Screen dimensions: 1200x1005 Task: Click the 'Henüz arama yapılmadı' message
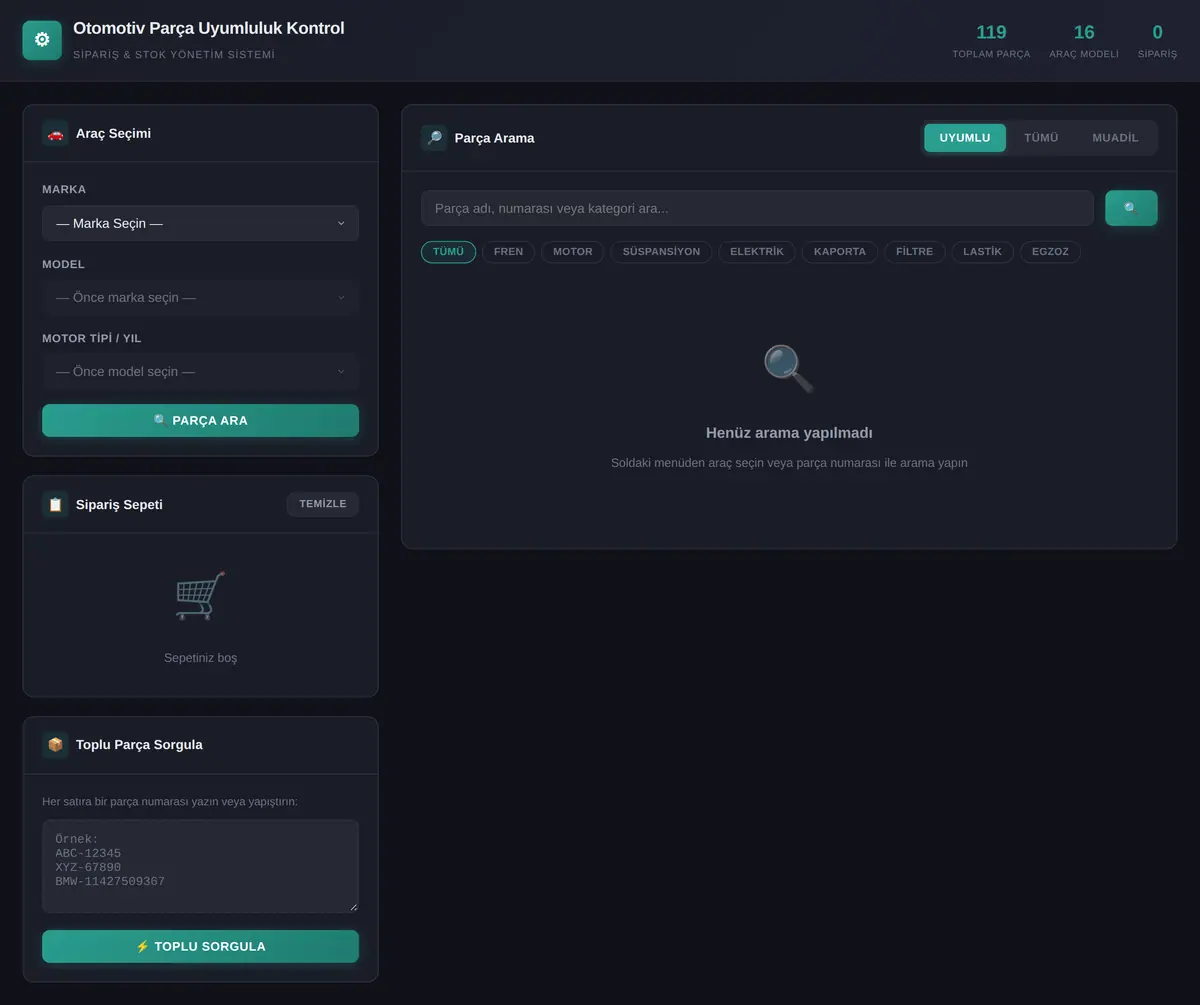[789, 433]
